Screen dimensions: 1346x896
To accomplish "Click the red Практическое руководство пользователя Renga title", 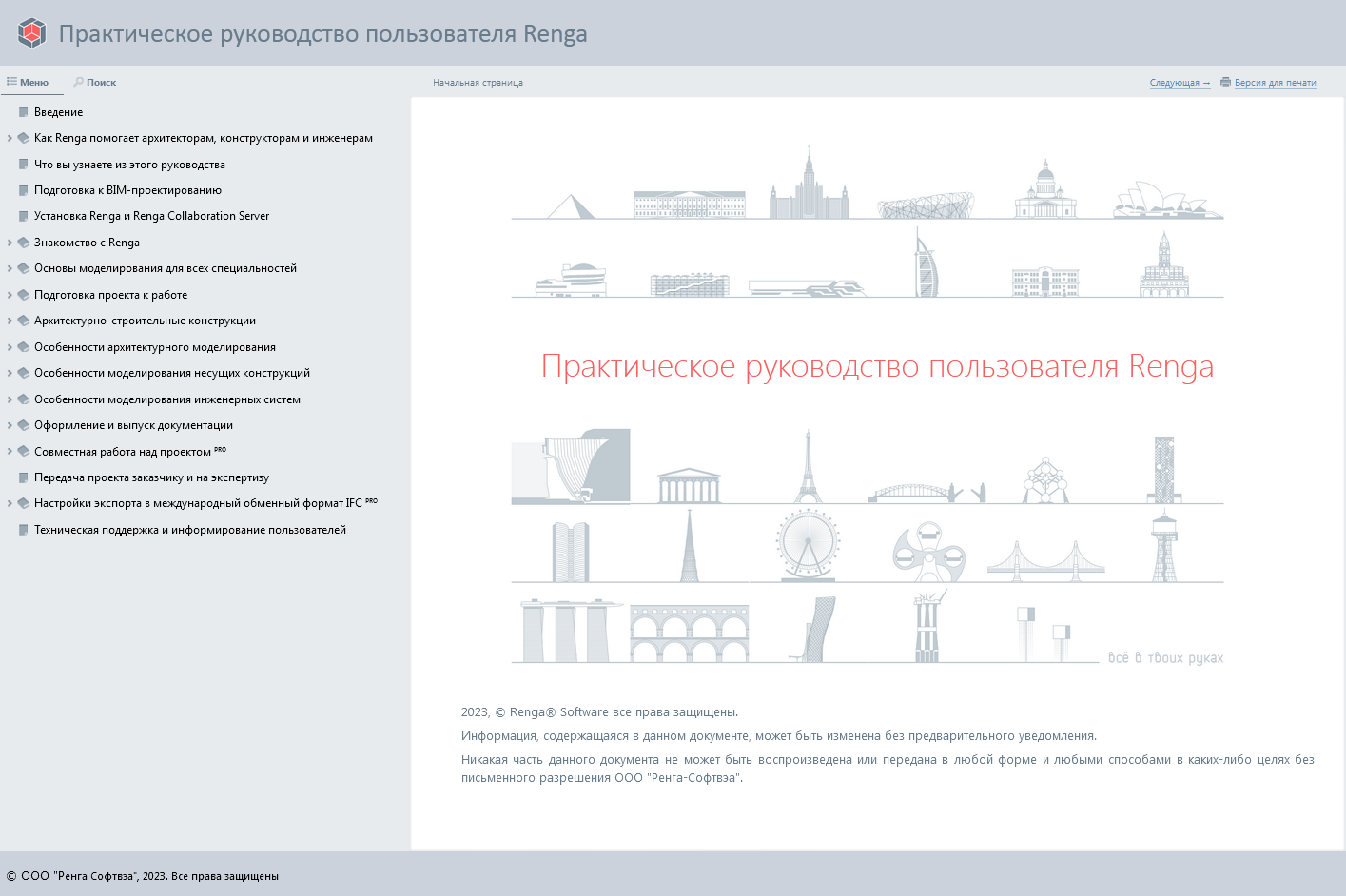I will click(877, 366).
